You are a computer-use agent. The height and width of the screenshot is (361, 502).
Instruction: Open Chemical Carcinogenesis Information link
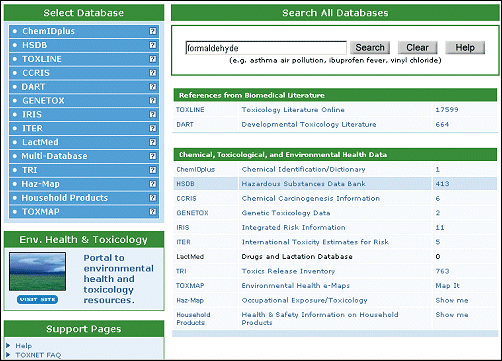click(311, 198)
